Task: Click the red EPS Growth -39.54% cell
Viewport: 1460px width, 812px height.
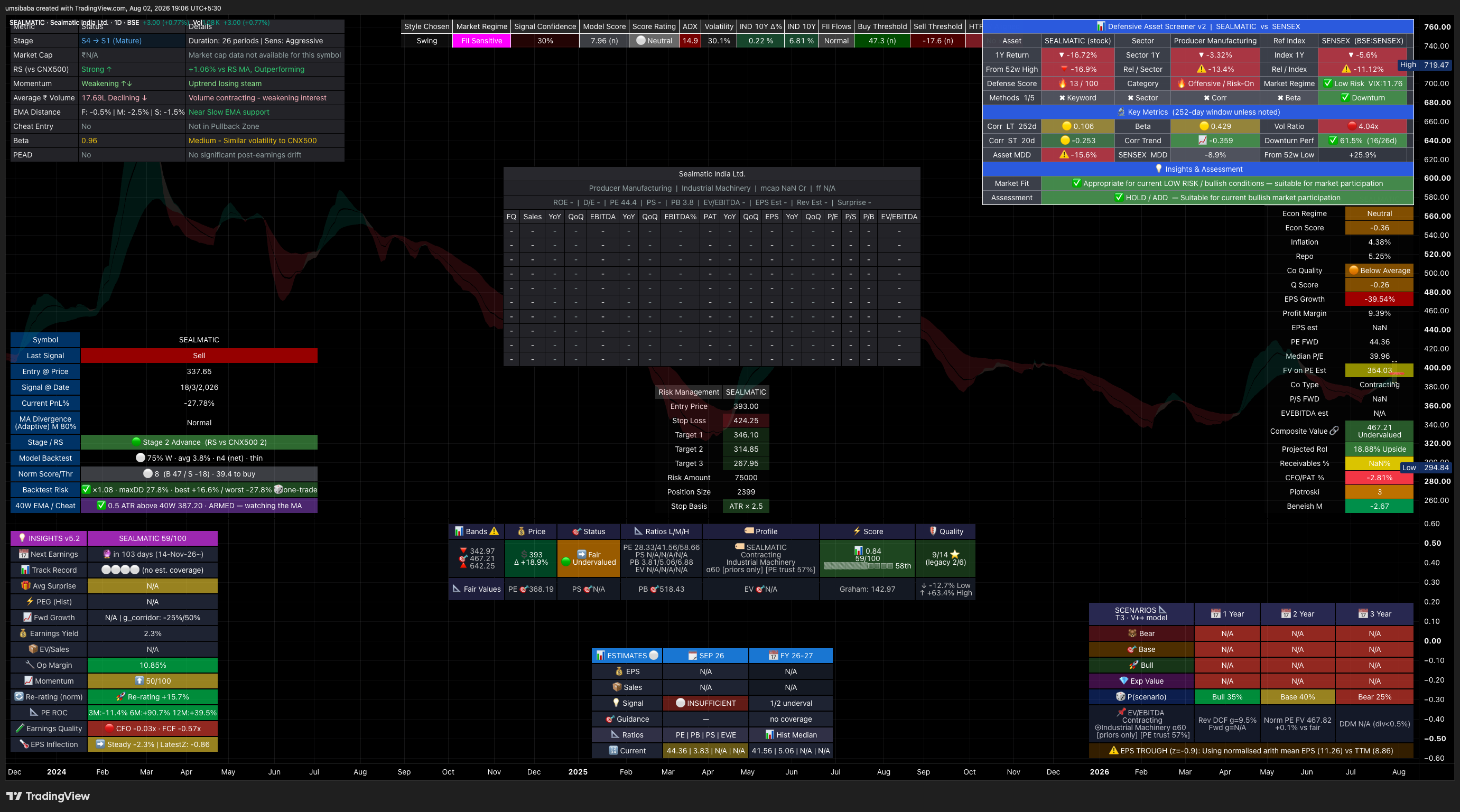Action: (x=1379, y=299)
